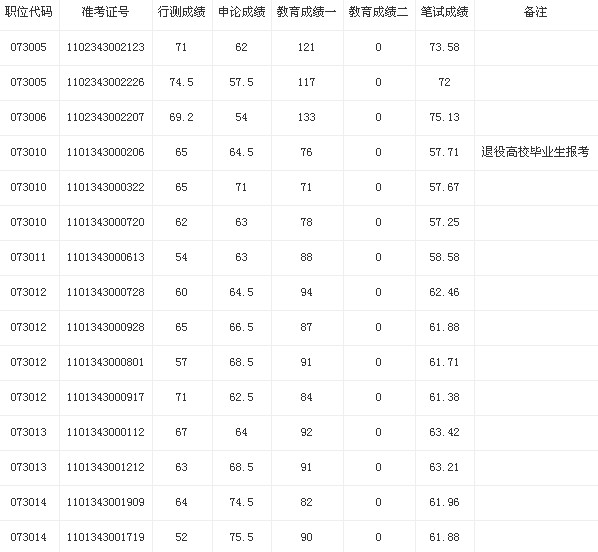This screenshot has height=552, width=598.
Task: Click the 133 education score cell
Action: (x=307, y=117)
